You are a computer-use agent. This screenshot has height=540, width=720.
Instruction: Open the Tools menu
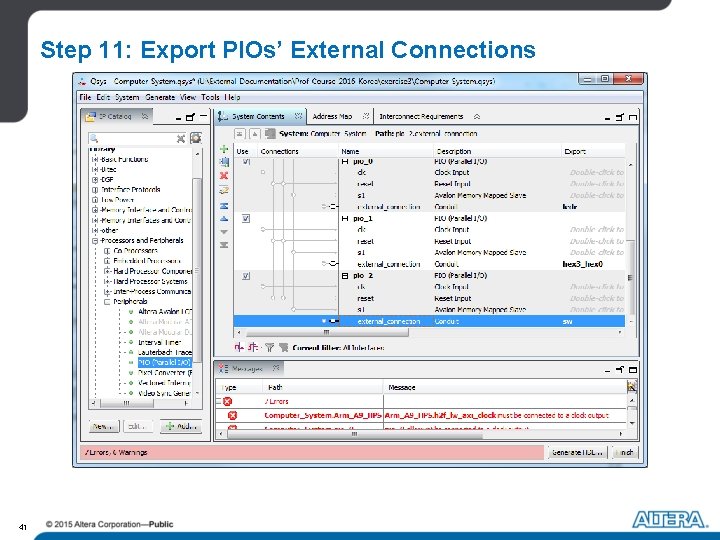(x=210, y=97)
